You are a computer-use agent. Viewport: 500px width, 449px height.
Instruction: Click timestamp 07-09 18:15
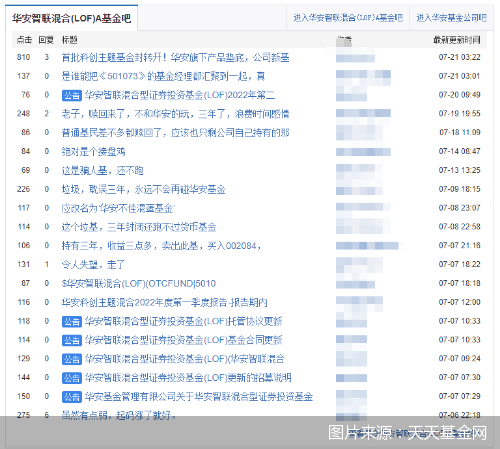click(459, 189)
